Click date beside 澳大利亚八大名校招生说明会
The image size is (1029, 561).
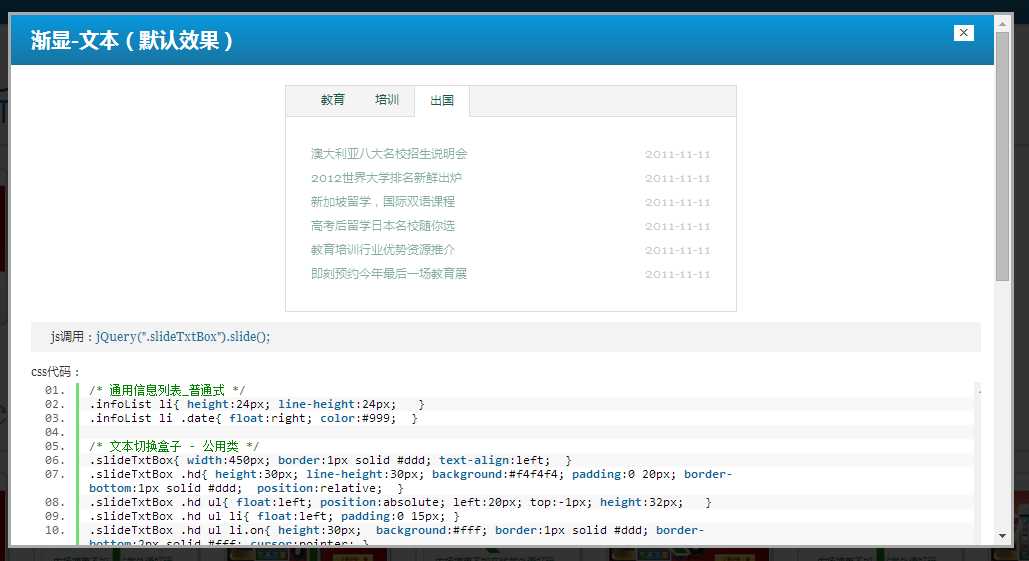click(x=677, y=155)
